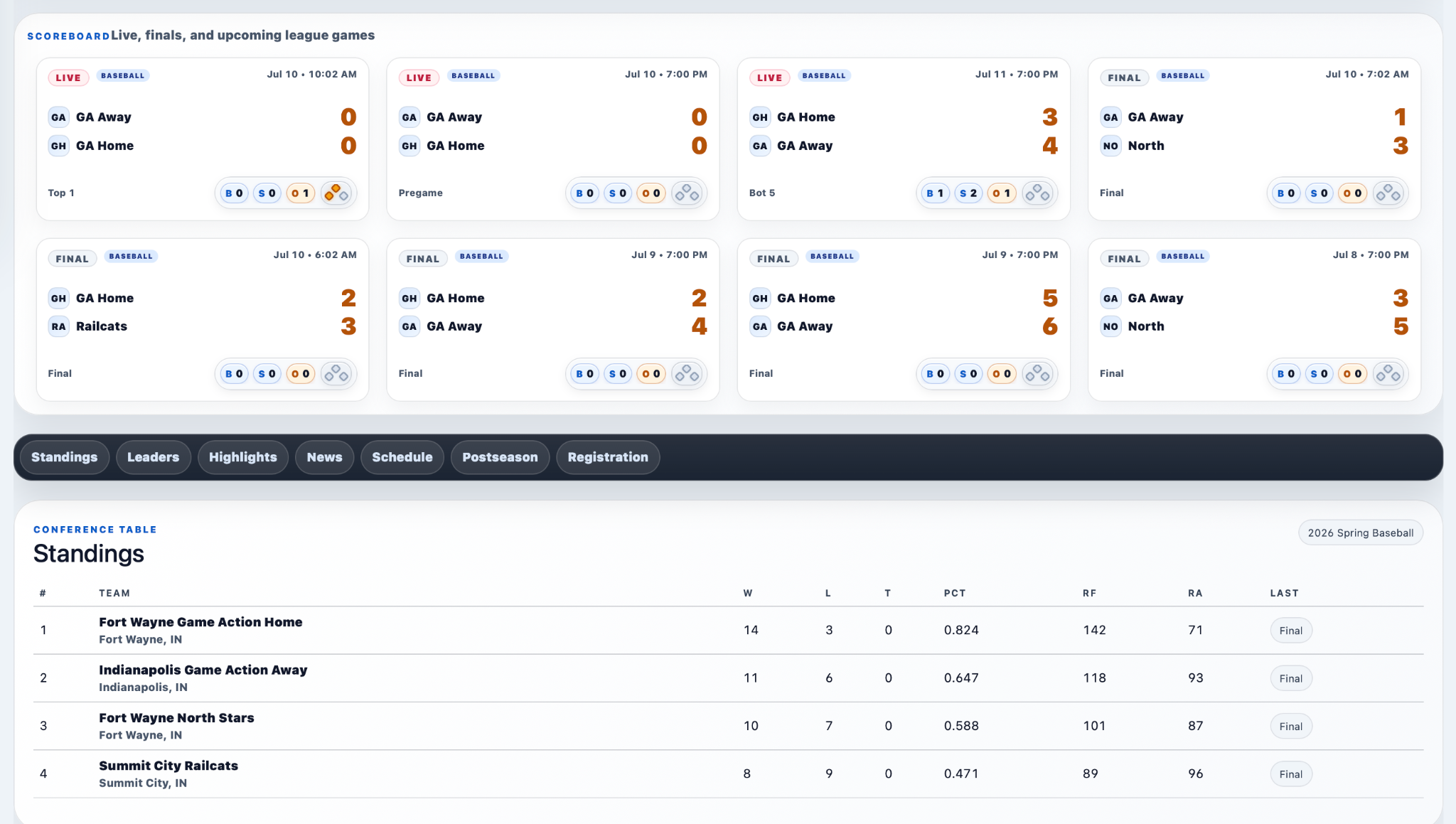Click the SCOREBOARD section label
The width and height of the screenshot is (1456, 824).
[x=68, y=36]
